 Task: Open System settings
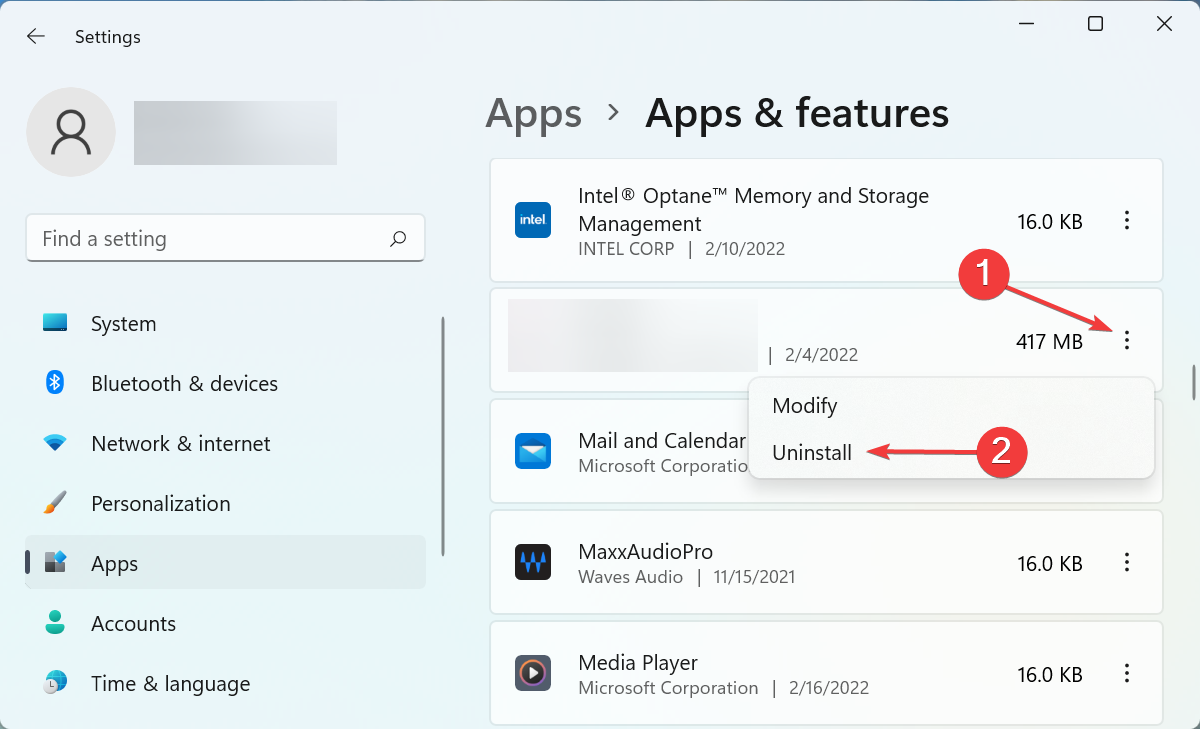click(123, 324)
